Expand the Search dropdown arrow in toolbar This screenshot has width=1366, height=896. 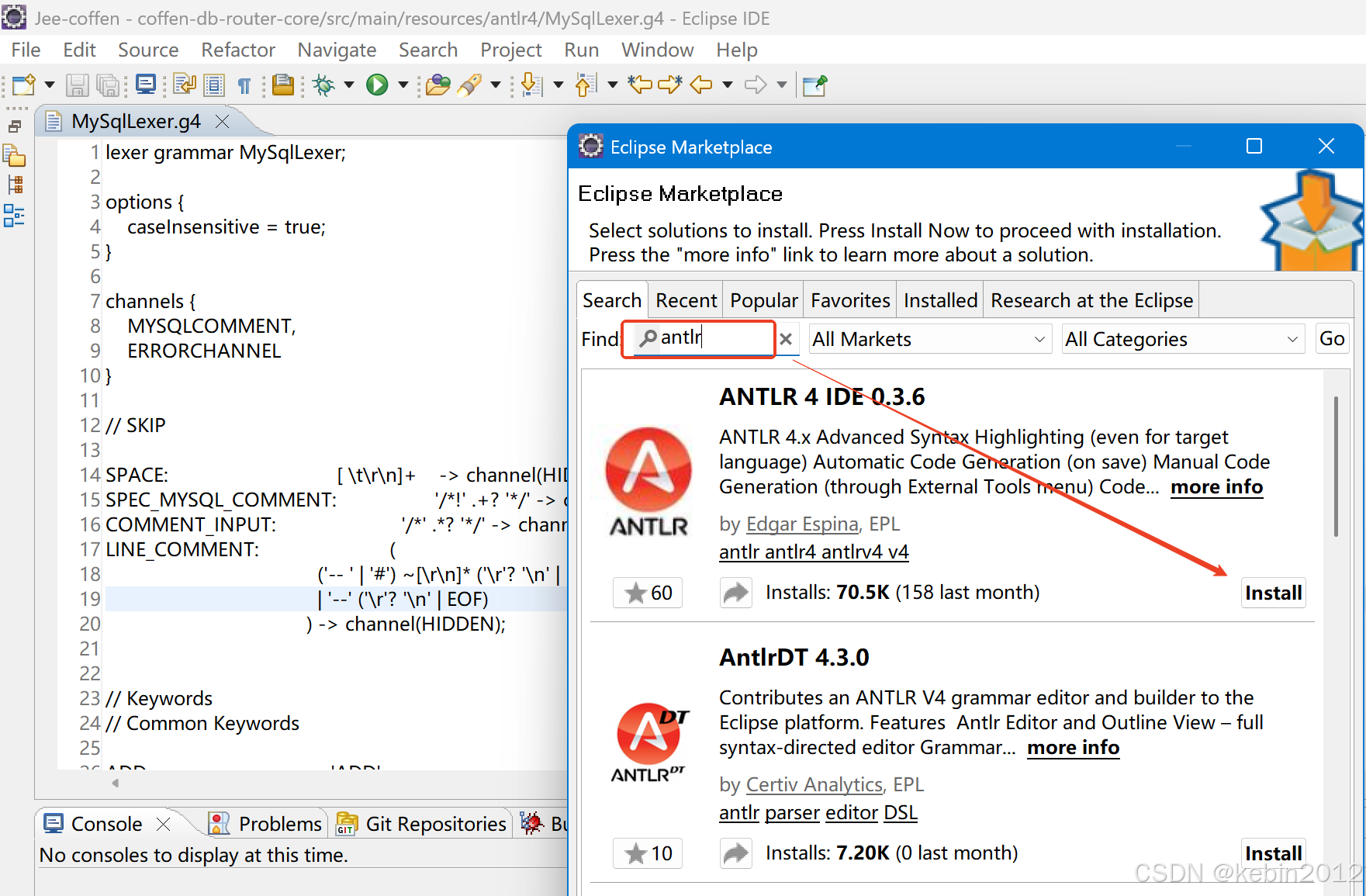click(496, 85)
